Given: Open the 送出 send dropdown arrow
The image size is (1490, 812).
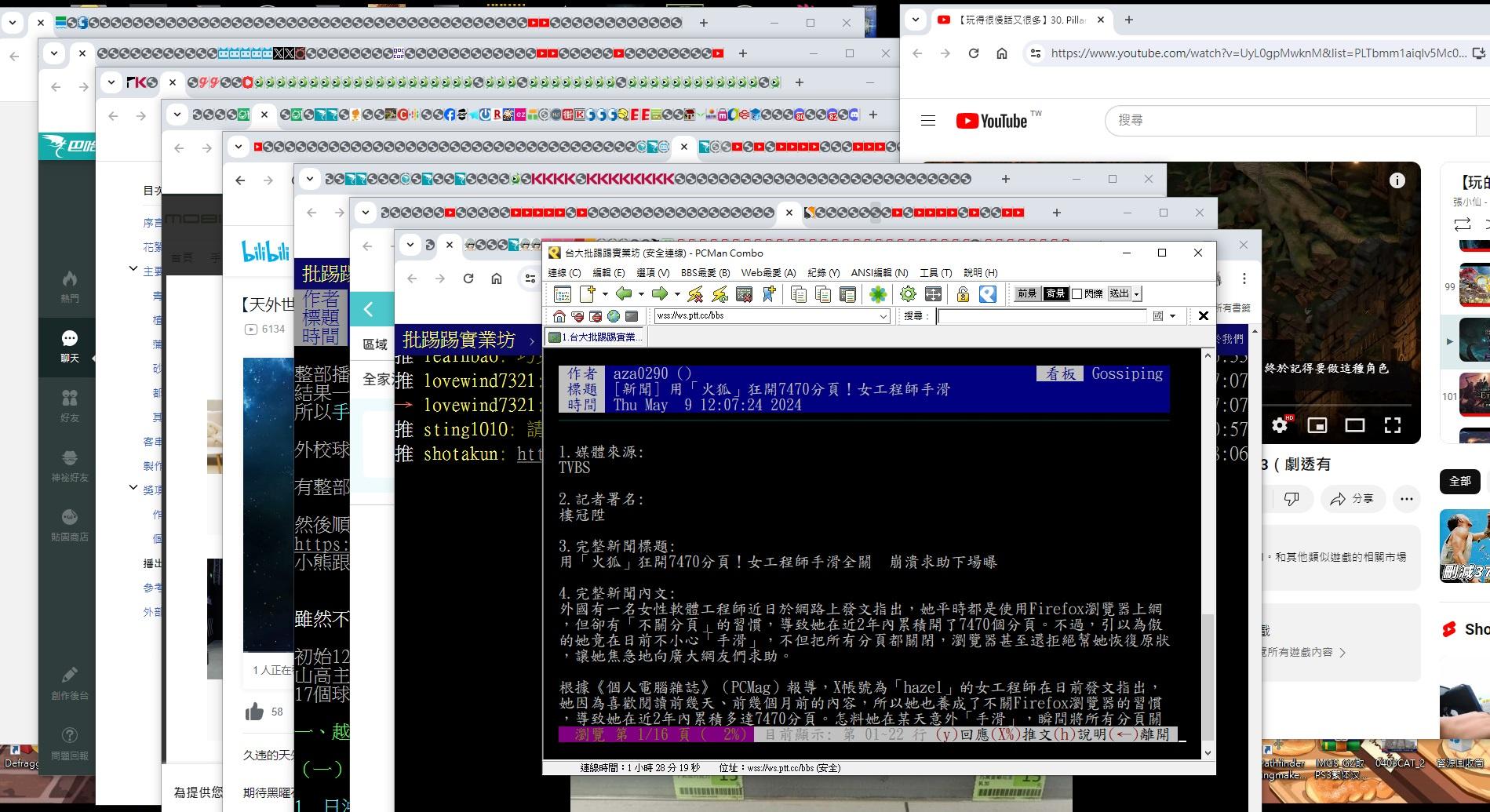Looking at the screenshot, I should [x=1137, y=294].
